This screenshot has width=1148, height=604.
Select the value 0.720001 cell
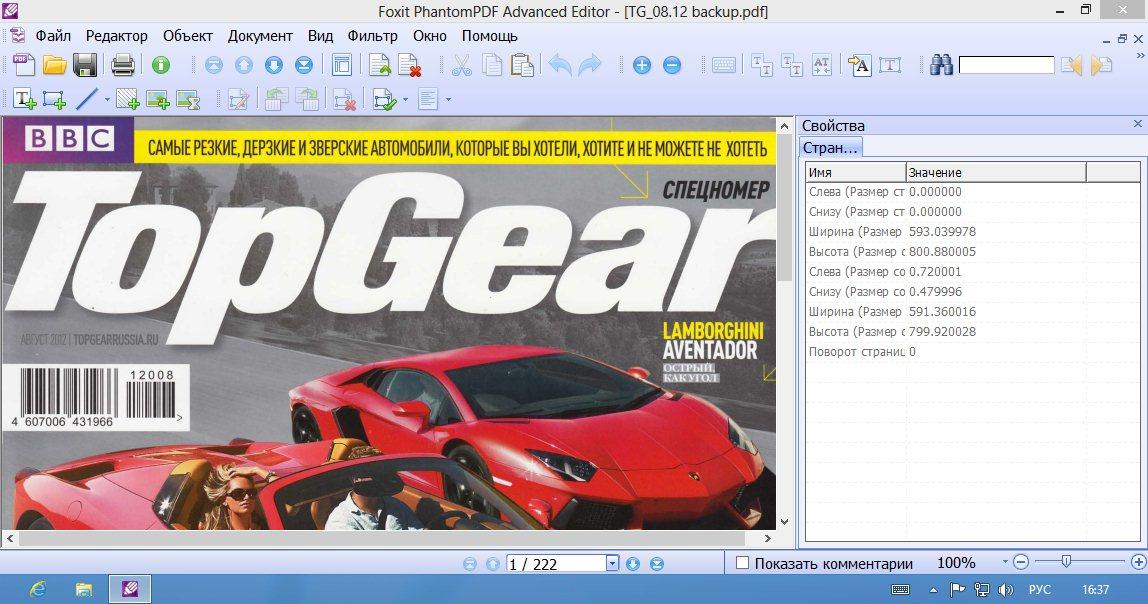pos(935,272)
